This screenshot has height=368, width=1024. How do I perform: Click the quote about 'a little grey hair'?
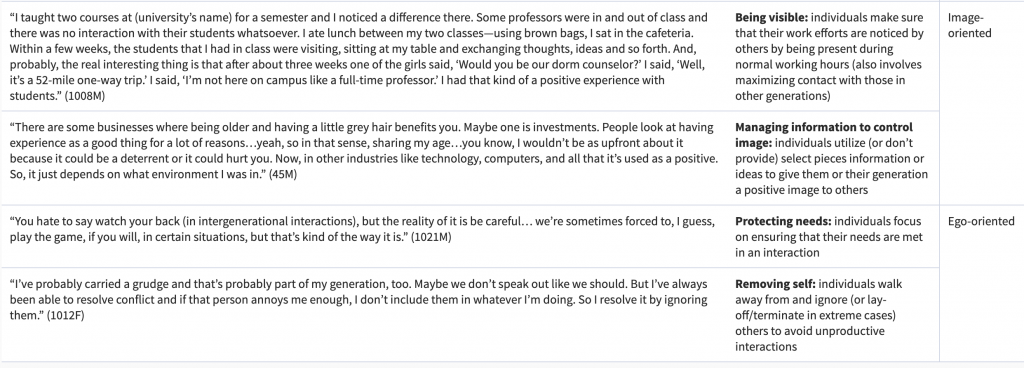tap(363, 151)
